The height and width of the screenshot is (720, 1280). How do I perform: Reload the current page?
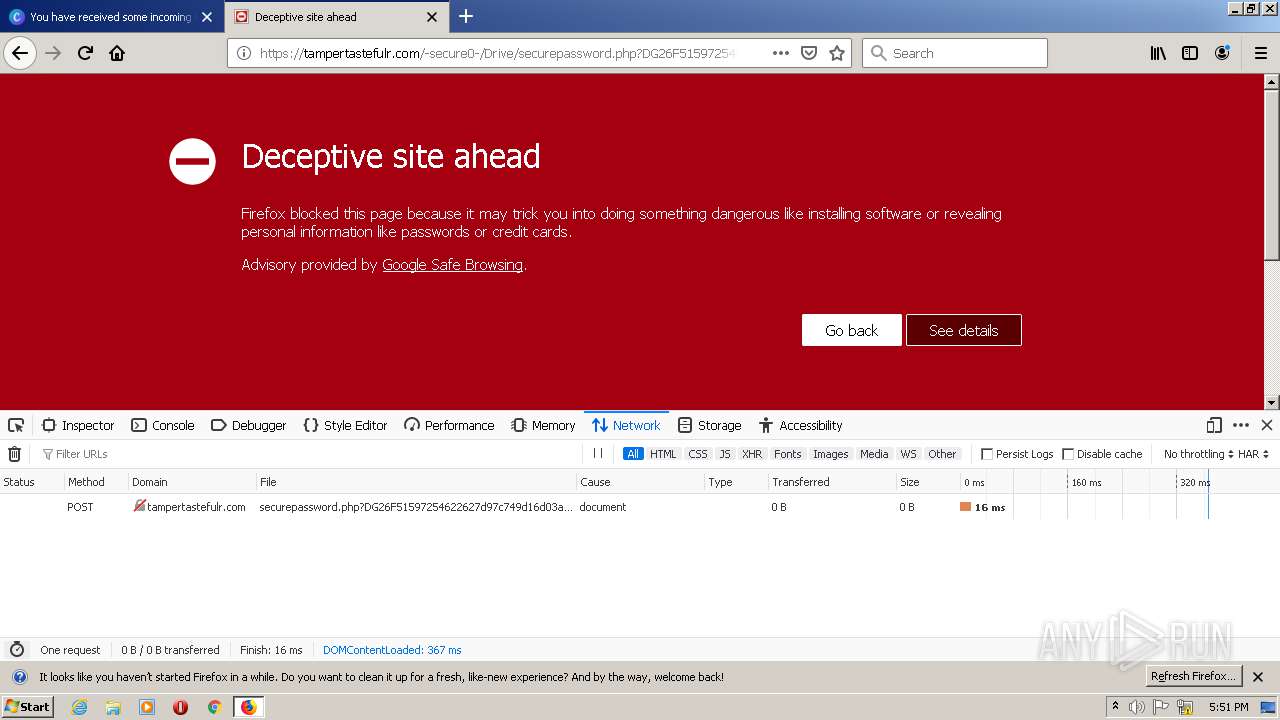point(86,53)
